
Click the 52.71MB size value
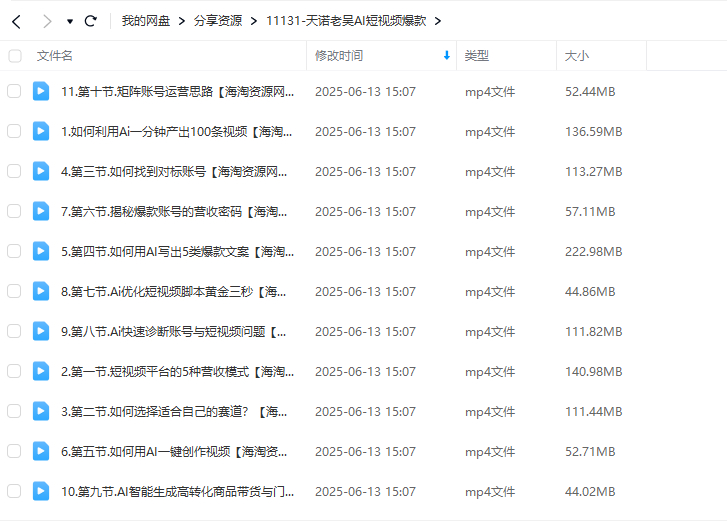point(590,451)
